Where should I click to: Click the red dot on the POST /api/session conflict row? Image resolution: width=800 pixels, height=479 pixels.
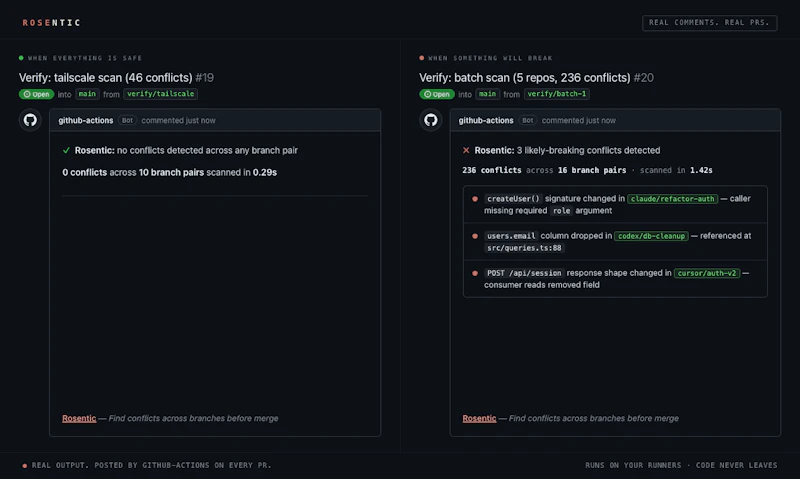click(475, 273)
